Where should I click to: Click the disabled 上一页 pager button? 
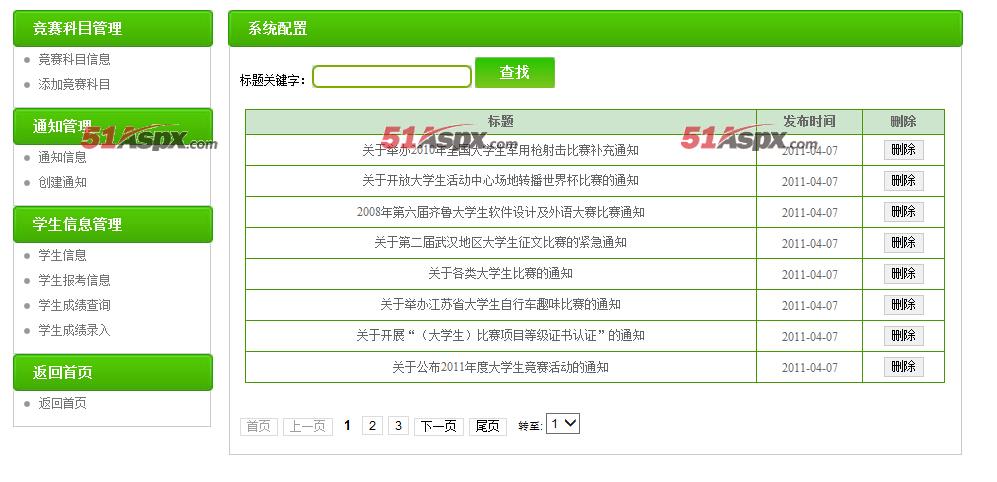[x=308, y=426]
